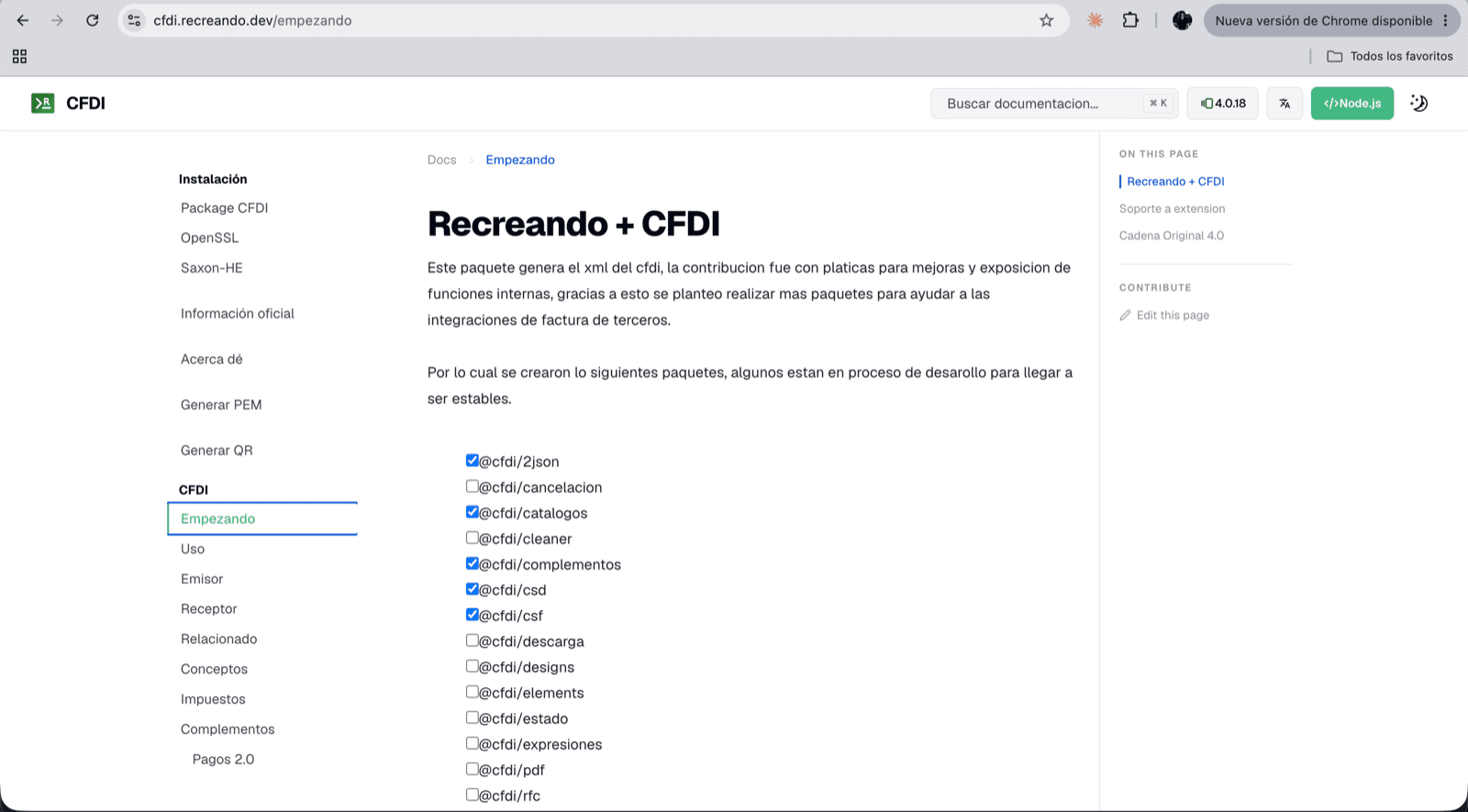Screen dimensions: 1468x812
Task: Reload the page
Action: click(x=93, y=20)
